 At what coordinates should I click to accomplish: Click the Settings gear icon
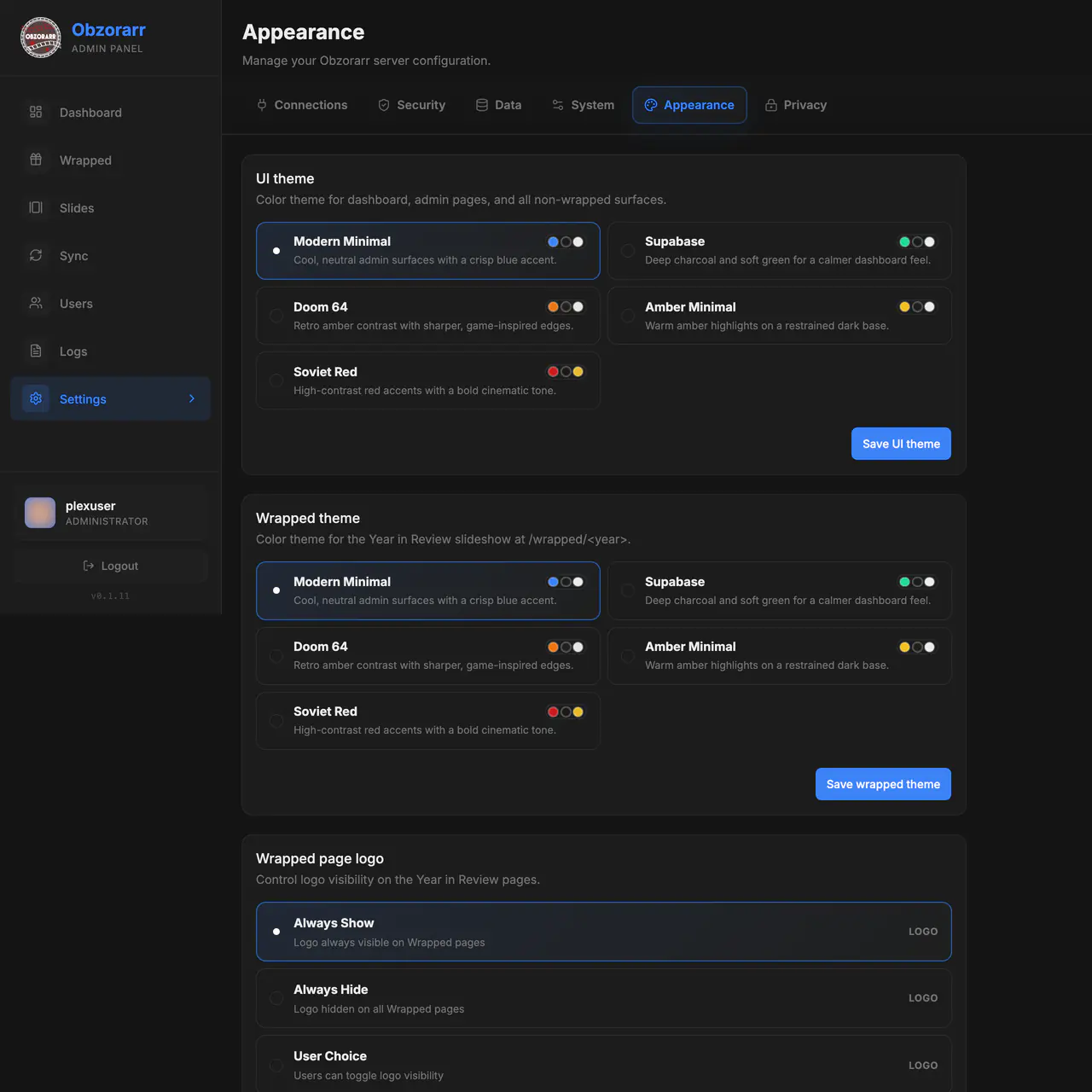click(x=36, y=398)
